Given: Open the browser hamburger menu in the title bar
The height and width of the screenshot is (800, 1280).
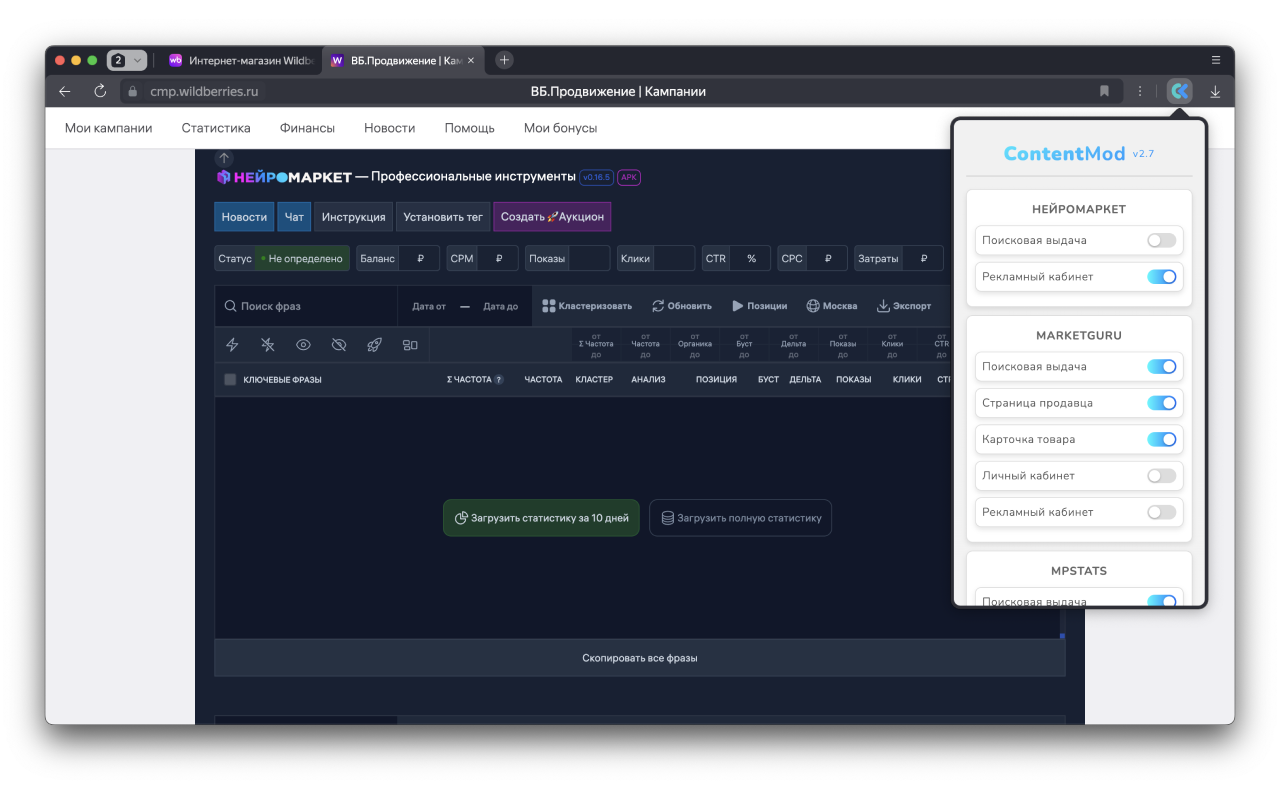Looking at the screenshot, I should coord(1215,60).
